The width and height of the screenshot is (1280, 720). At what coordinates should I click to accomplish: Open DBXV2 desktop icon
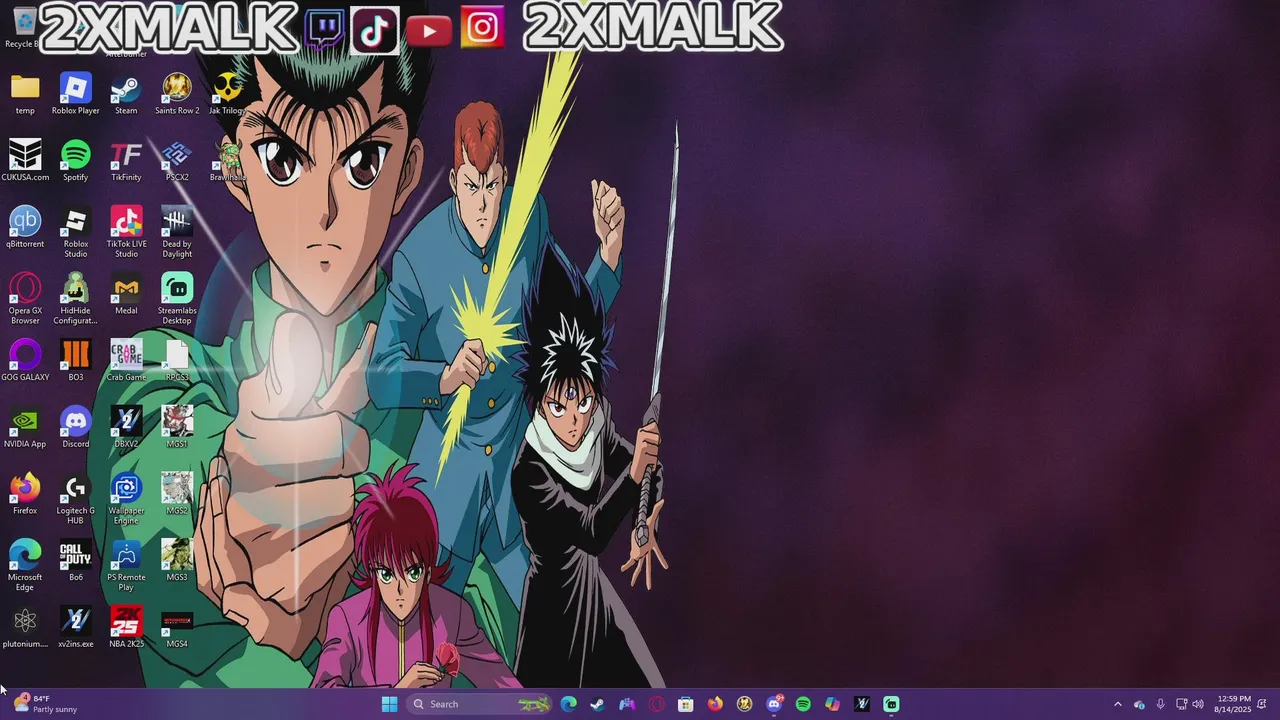point(126,427)
